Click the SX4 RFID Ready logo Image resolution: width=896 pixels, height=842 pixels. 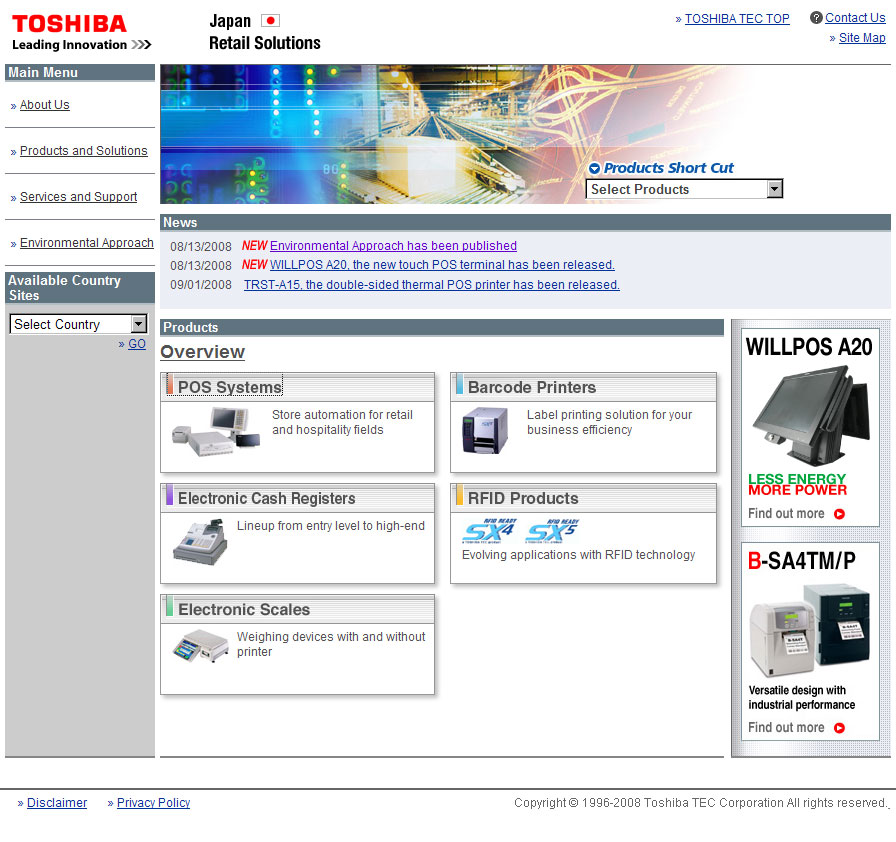(490, 531)
